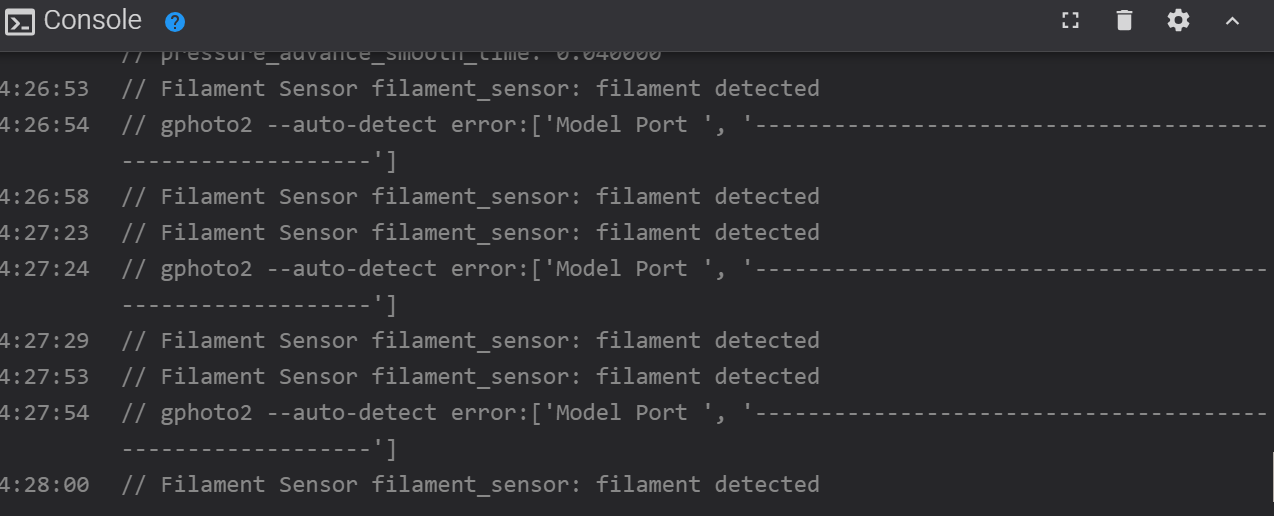Click gphoto2 auto-detect error at 4:26:54
1274x516 pixels.
[695, 143]
